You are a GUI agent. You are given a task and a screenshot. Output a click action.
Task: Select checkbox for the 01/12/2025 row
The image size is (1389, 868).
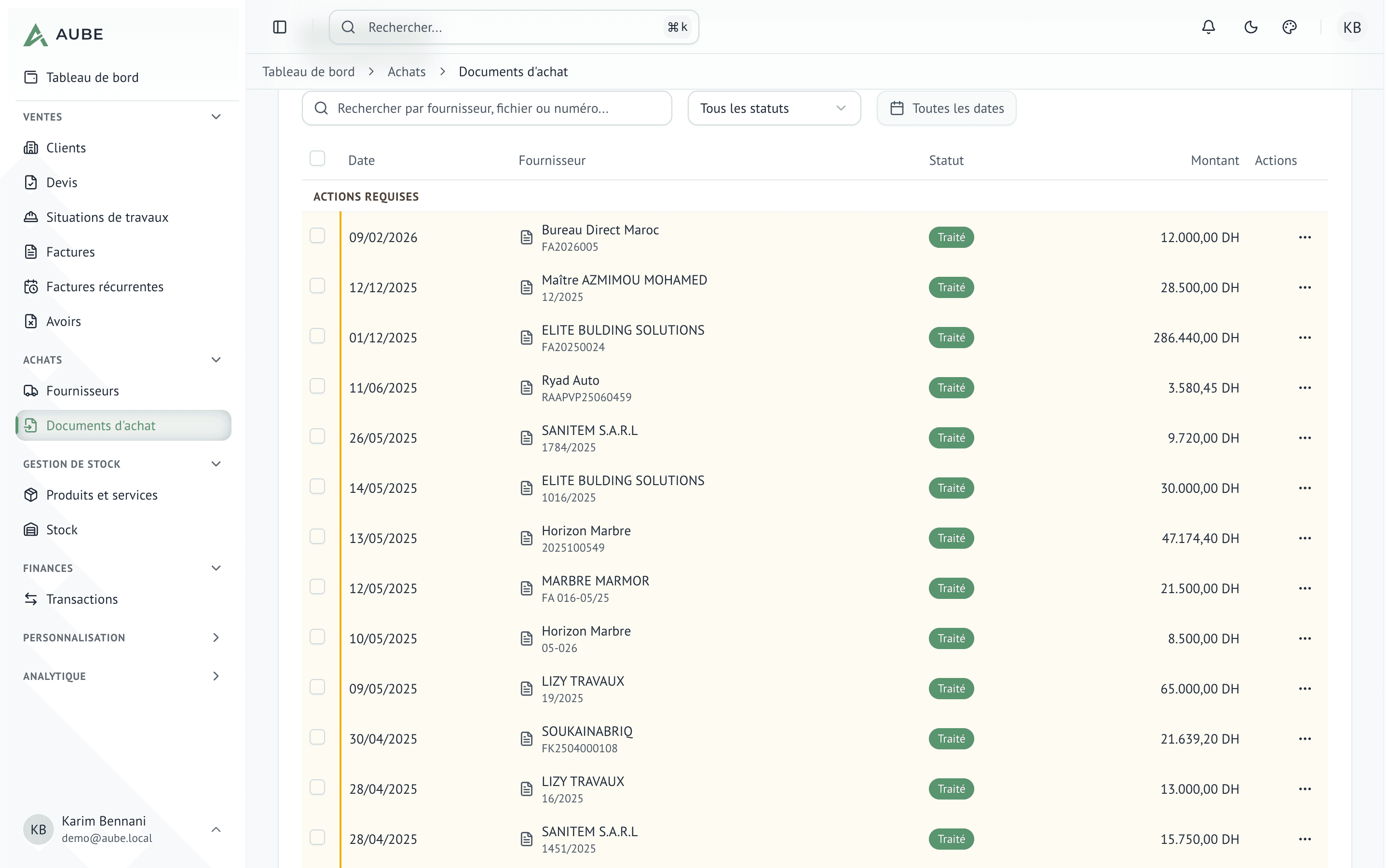pyautogui.click(x=317, y=336)
